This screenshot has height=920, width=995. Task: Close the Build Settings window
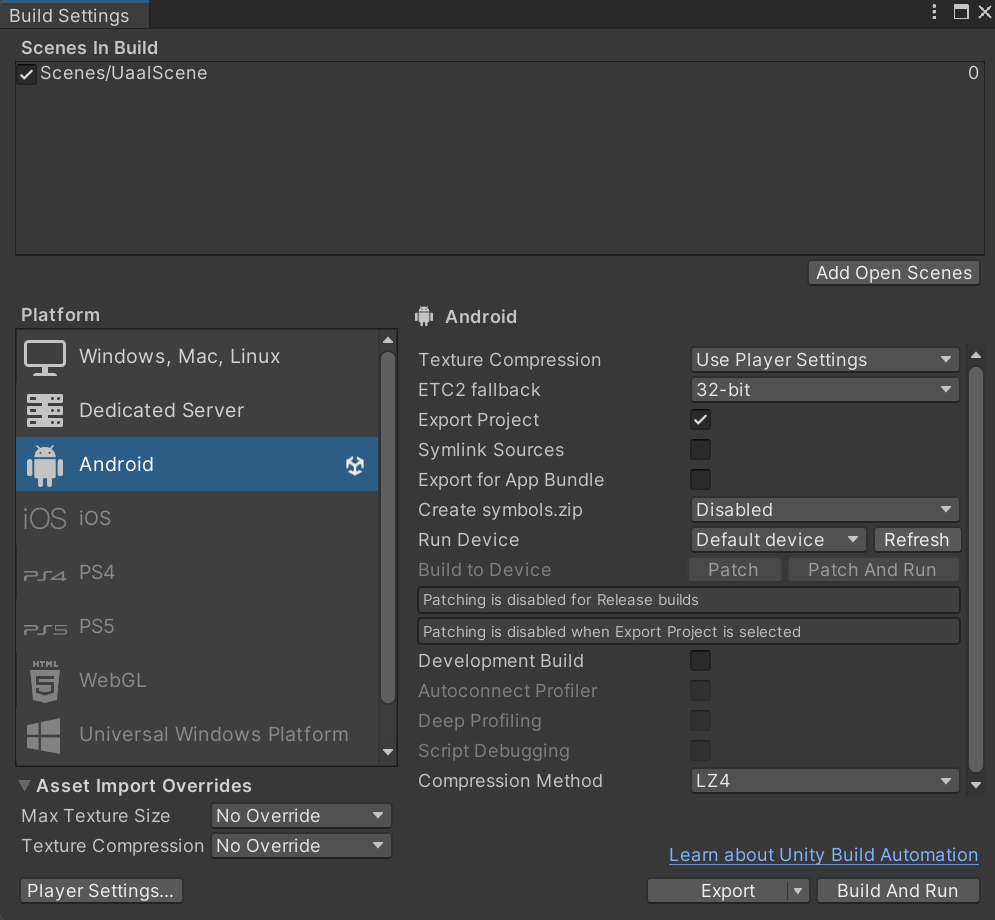click(x=984, y=11)
